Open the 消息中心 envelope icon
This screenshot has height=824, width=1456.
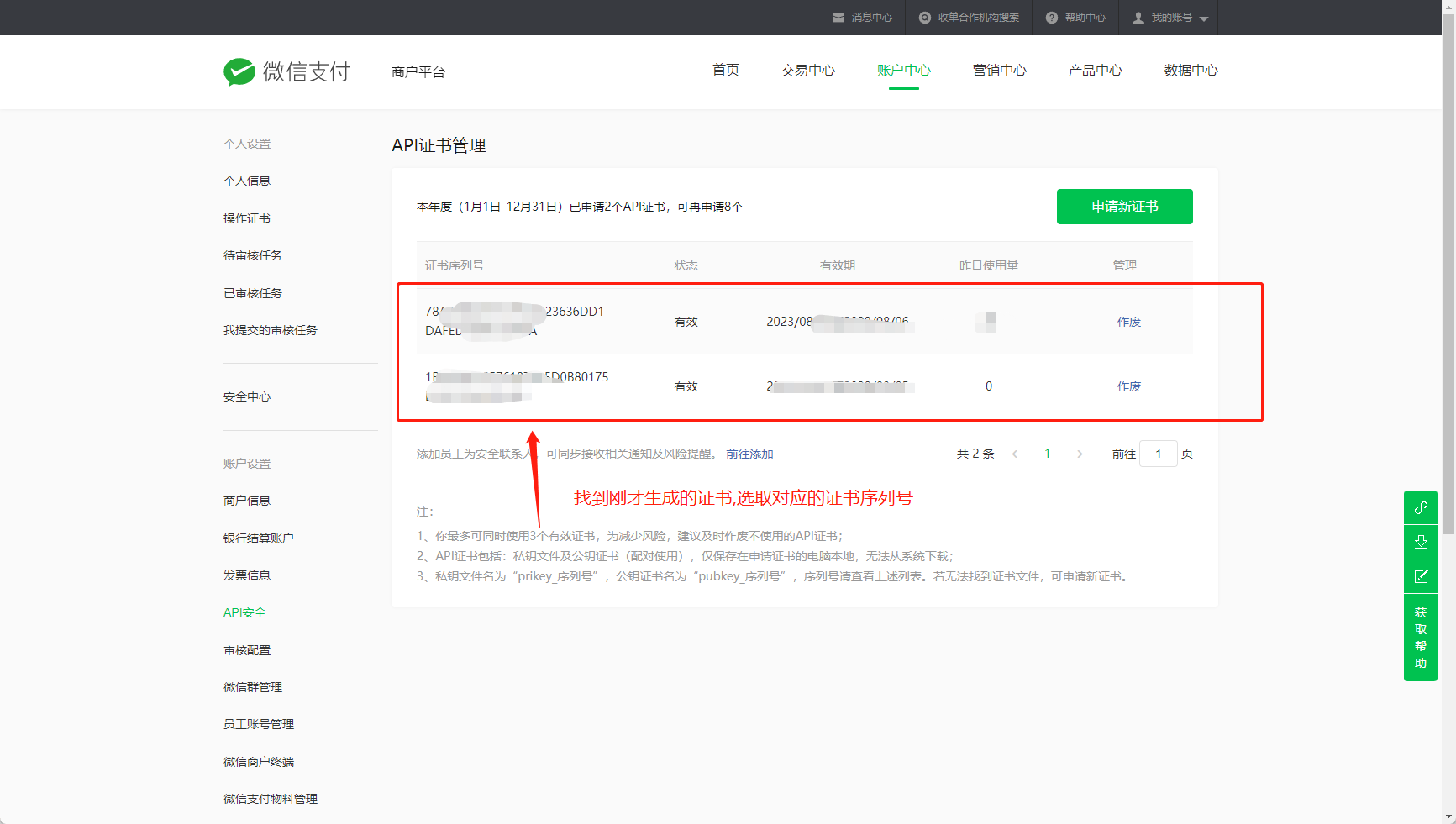(838, 18)
